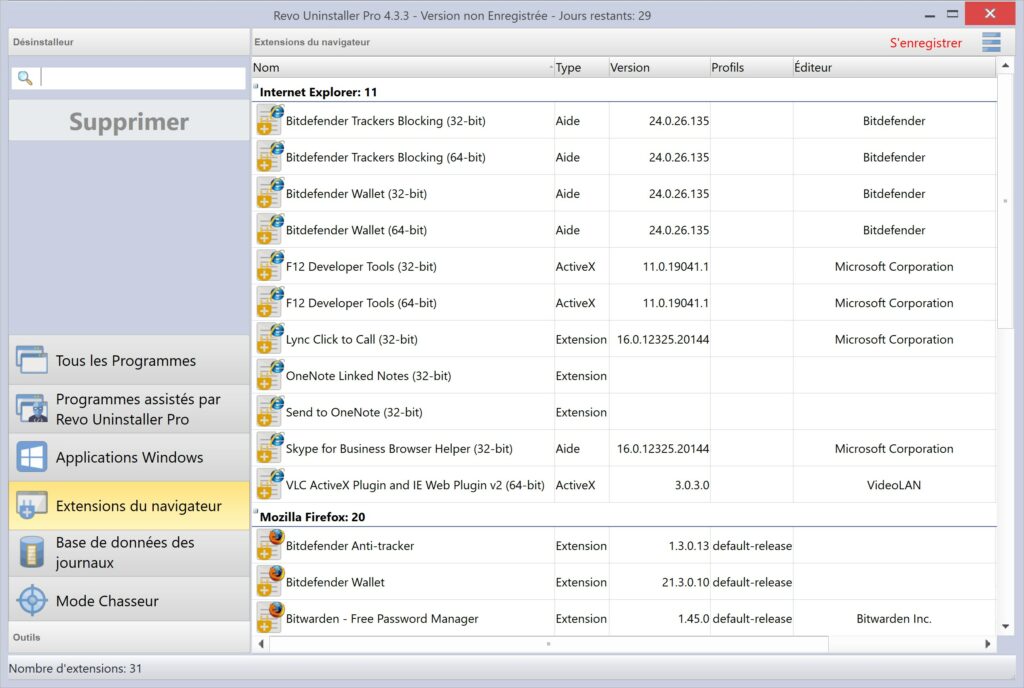
Task: Click the Tous les Programmes icon
Action: (32, 360)
